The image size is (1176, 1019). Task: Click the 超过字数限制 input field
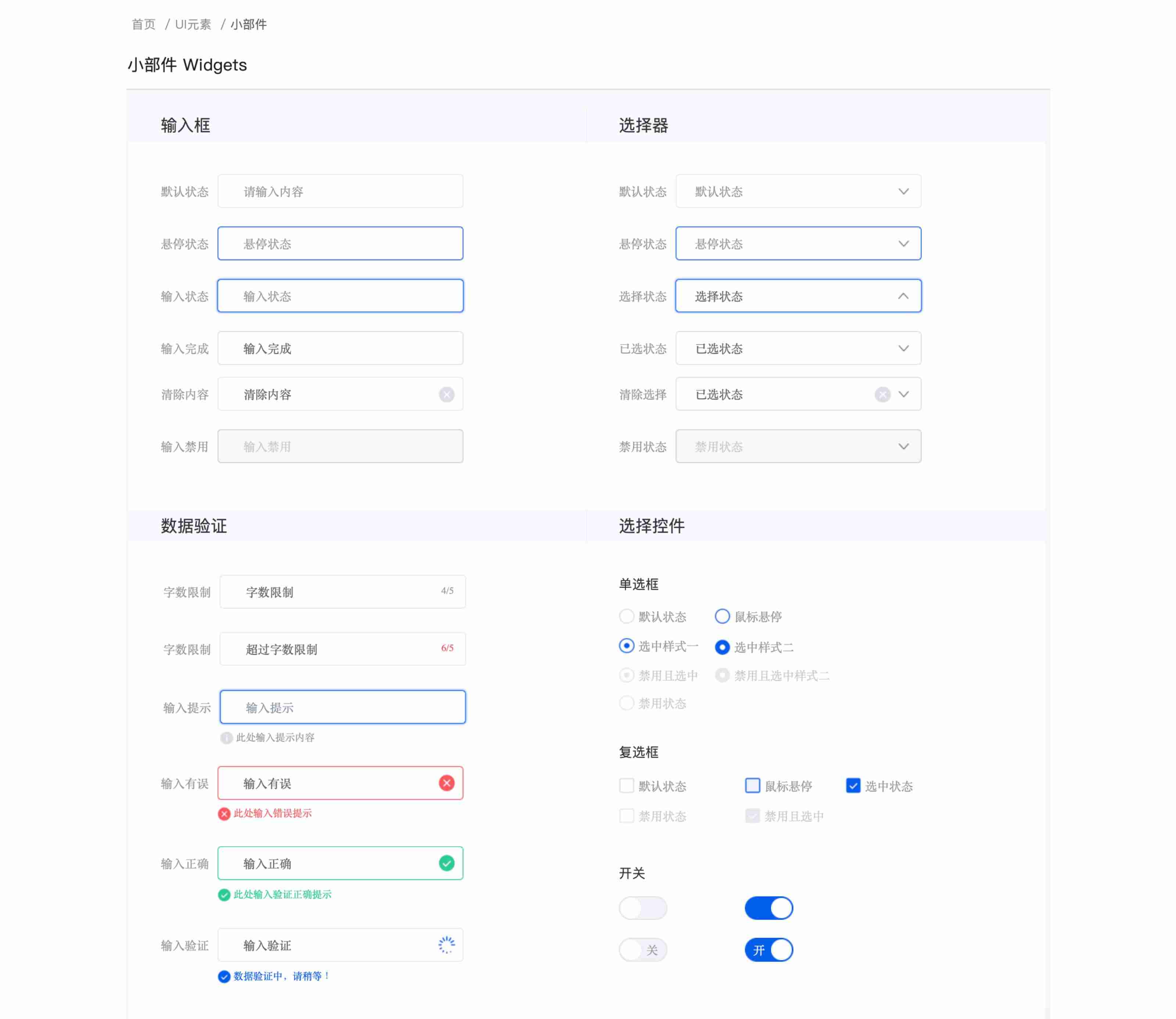(x=343, y=649)
